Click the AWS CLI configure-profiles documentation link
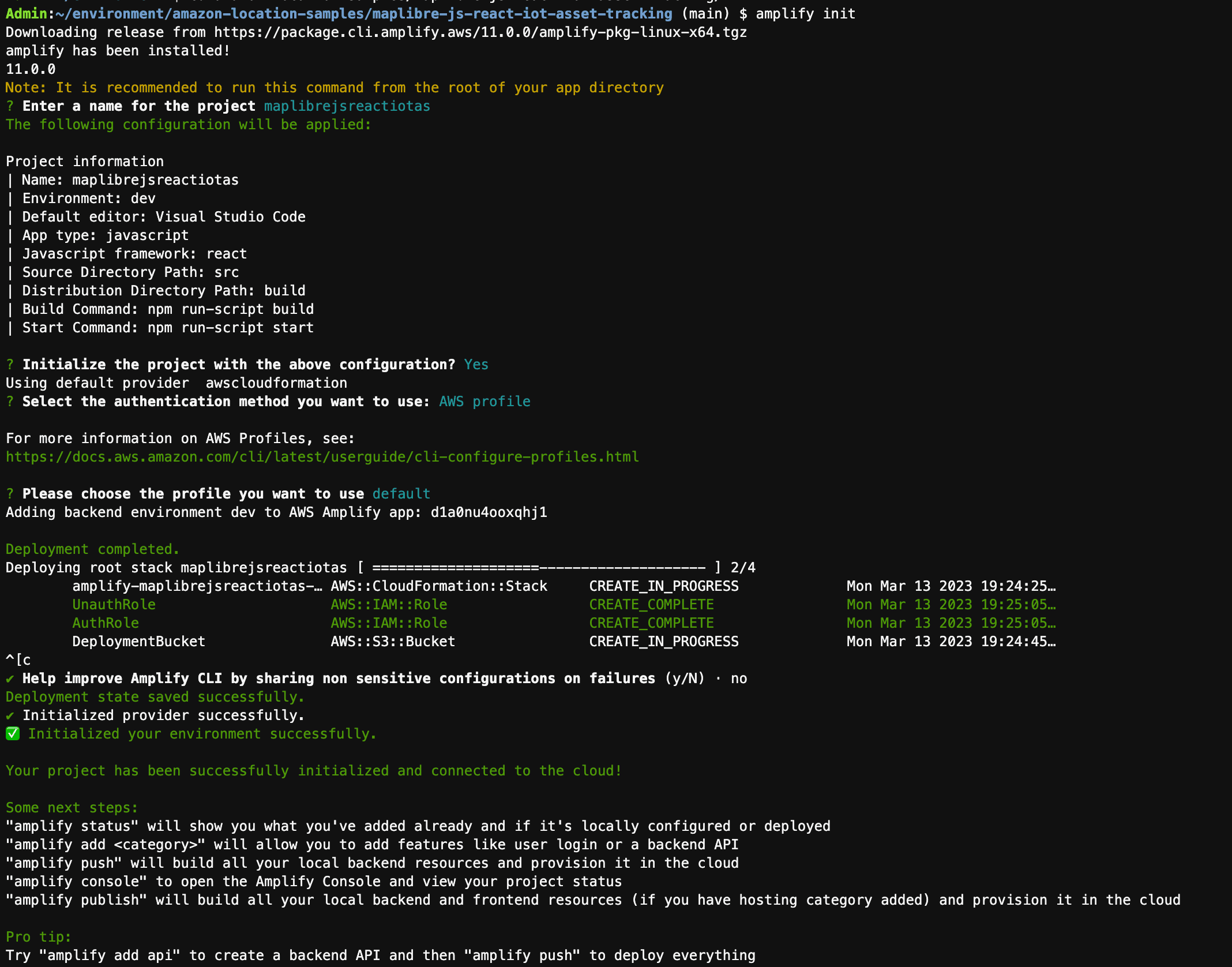The image size is (1232, 967). [x=322, y=457]
